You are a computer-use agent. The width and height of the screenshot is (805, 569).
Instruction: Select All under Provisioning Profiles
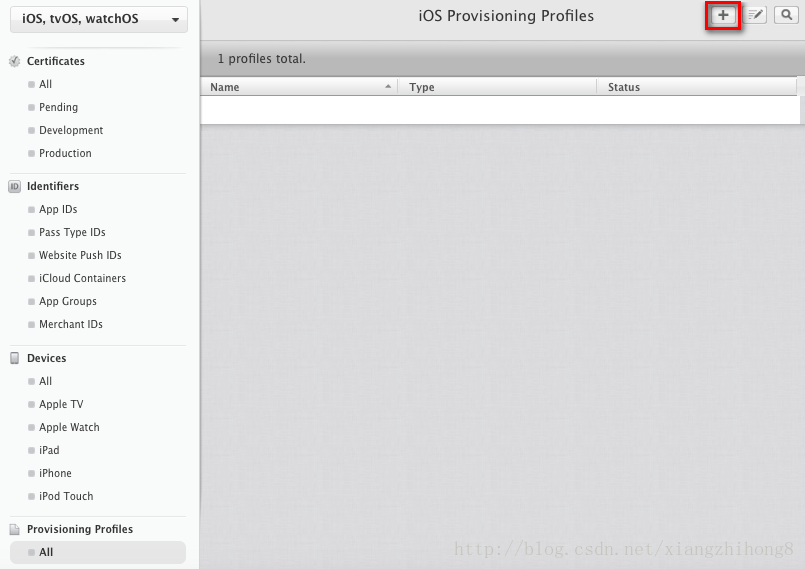point(98,553)
